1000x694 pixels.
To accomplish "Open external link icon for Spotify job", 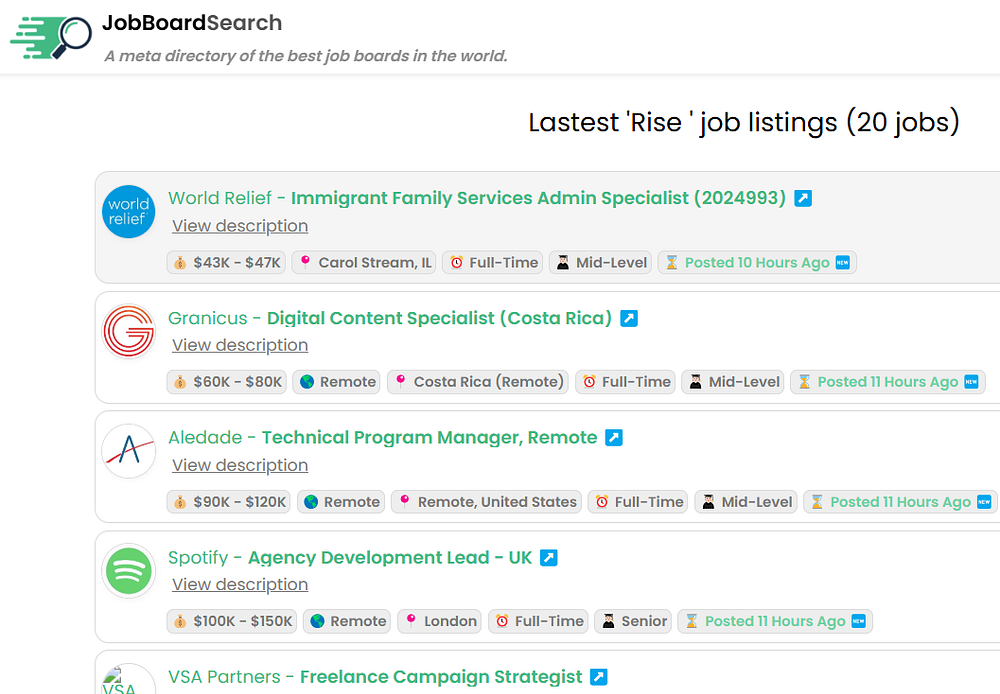I will pos(549,558).
